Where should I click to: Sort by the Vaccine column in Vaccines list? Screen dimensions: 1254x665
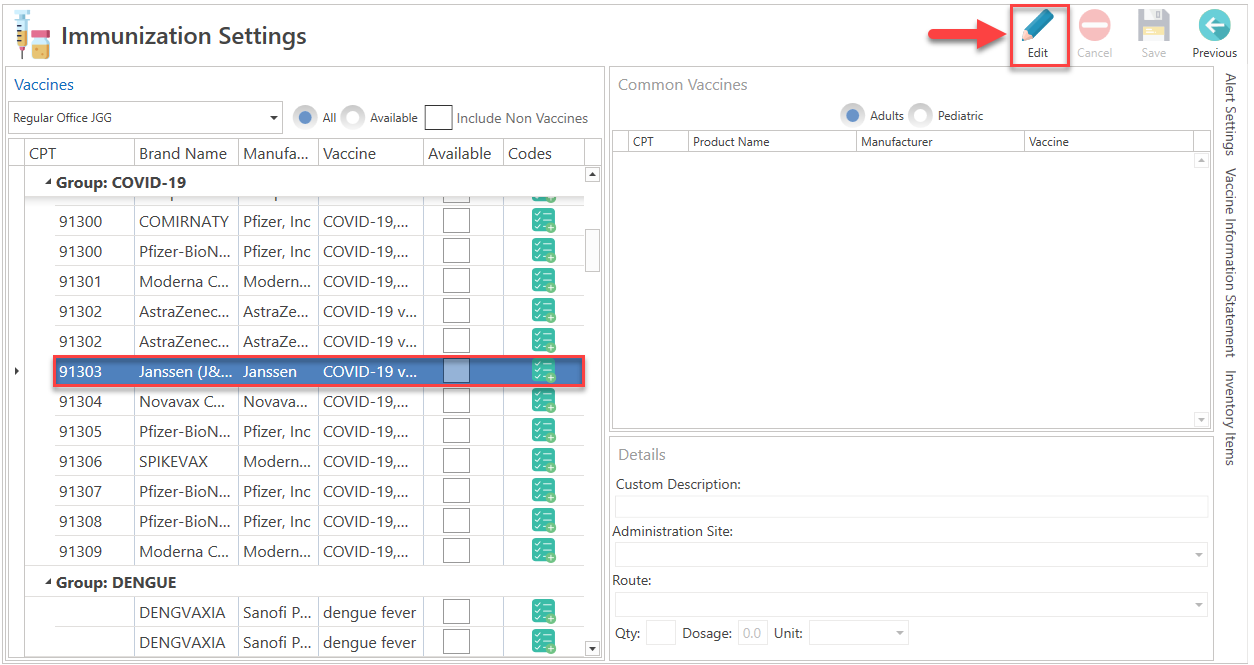coord(371,153)
